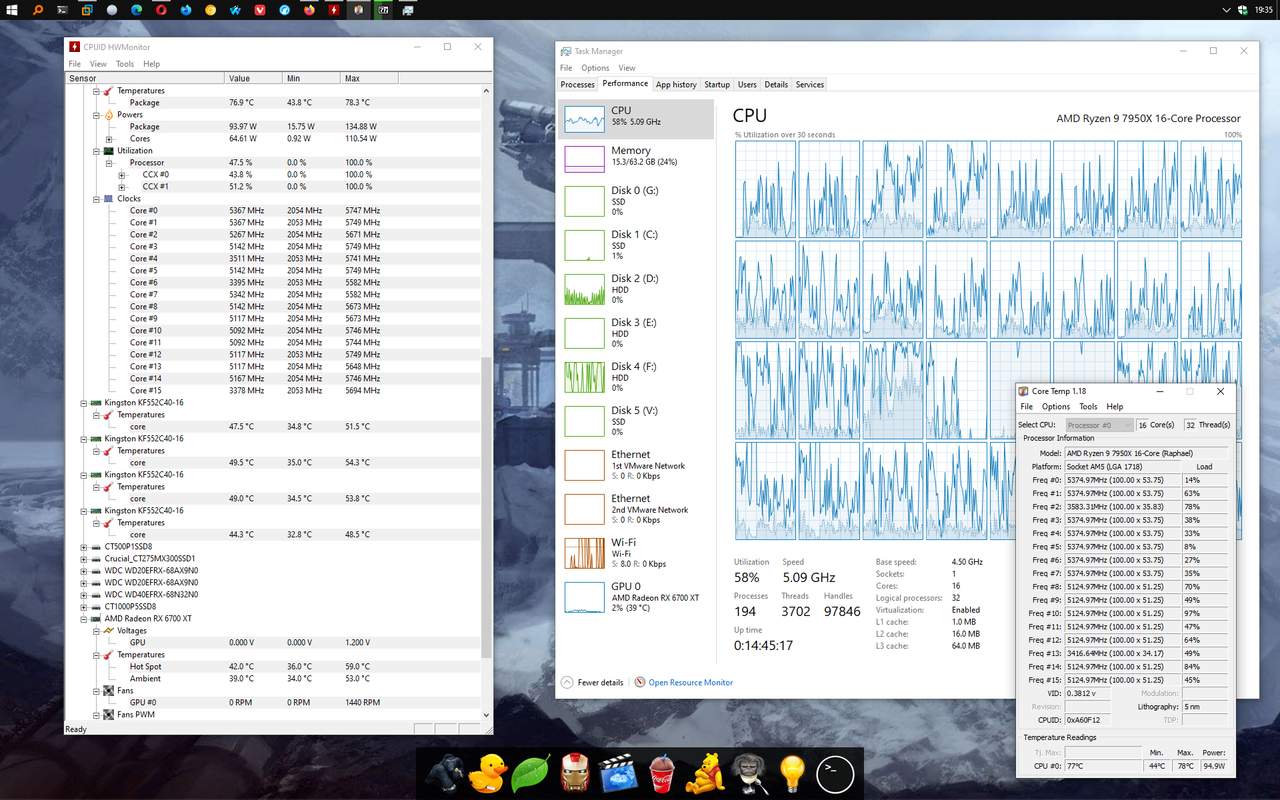
Task: Open the Options menu in Core Temp
Action: pyautogui.click(x=1055, y=406)
